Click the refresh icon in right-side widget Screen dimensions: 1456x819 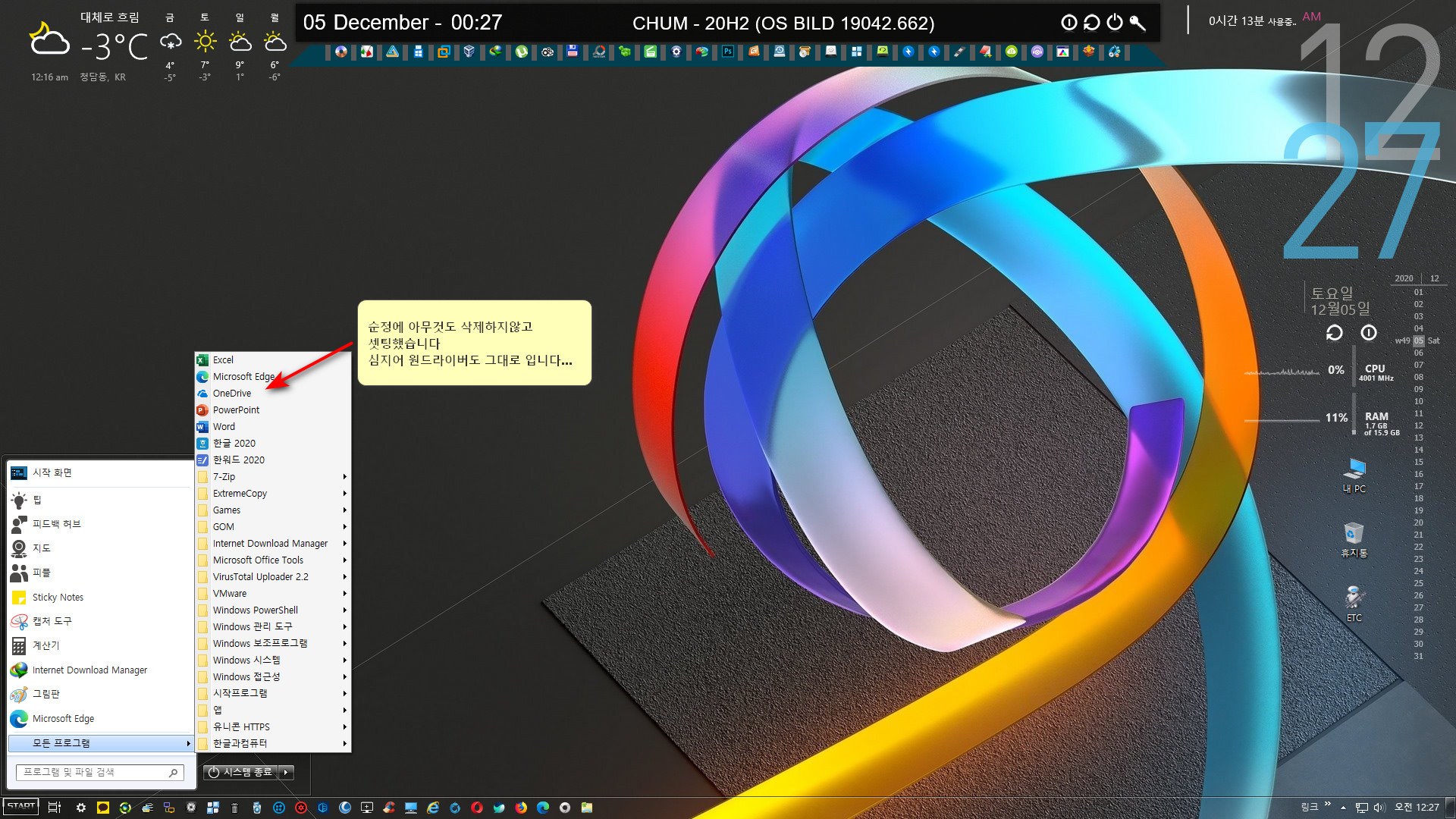click(1334, 333)
